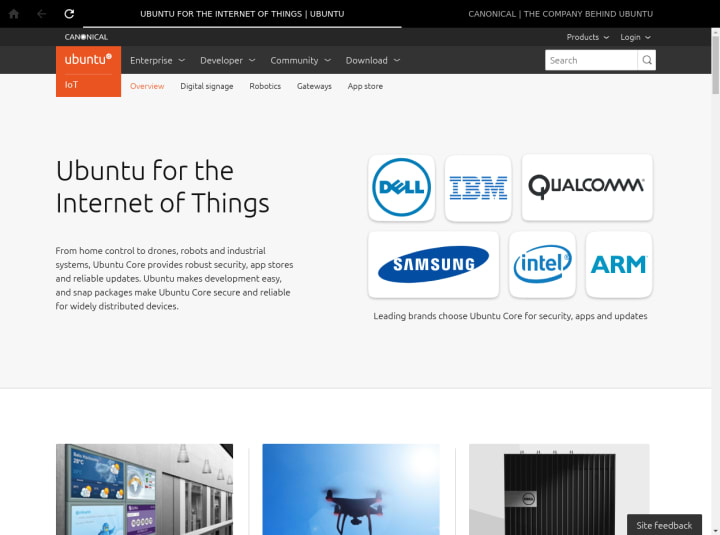
Task: Expand the Developer dropdown menu
Action: (227, 60)
